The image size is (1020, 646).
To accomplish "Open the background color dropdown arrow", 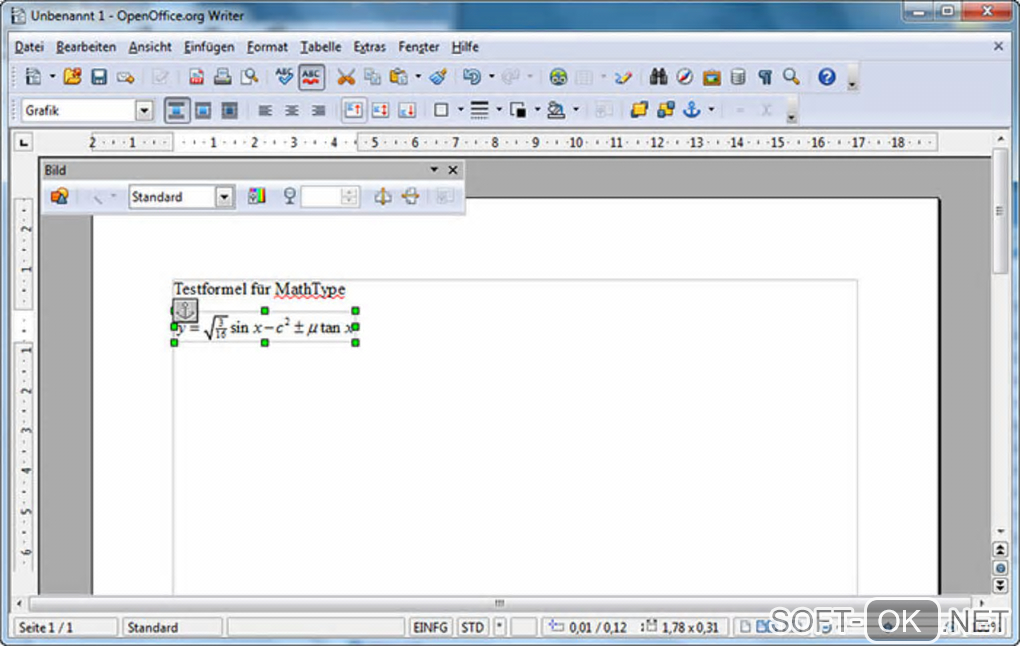I will [576, 110].
